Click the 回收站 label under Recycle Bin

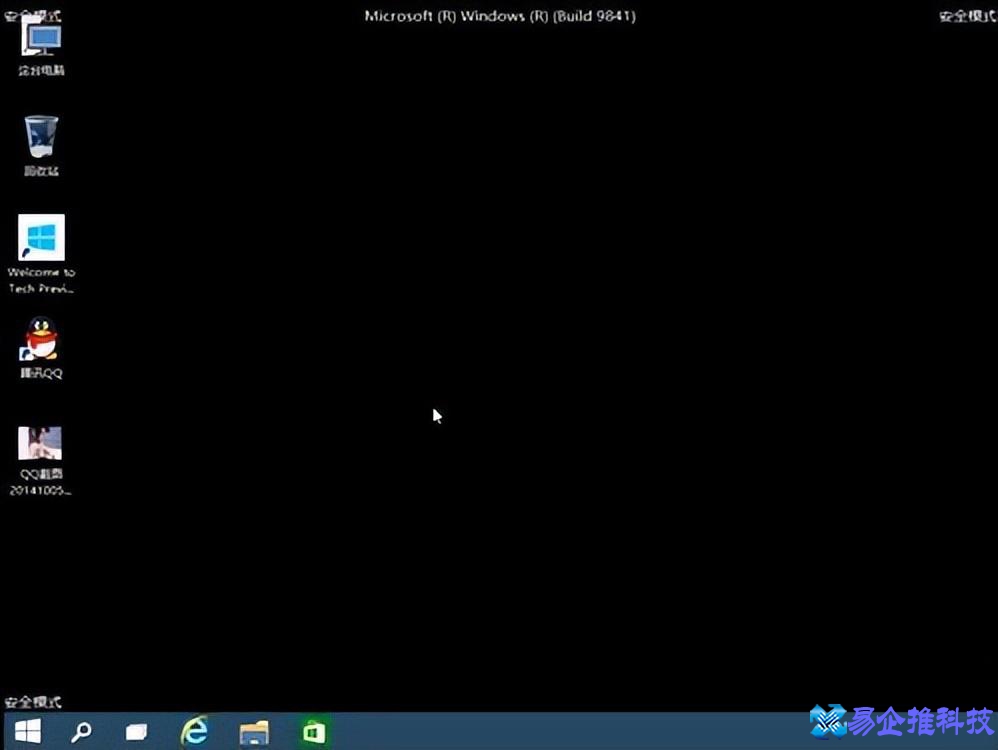point(41,171)
